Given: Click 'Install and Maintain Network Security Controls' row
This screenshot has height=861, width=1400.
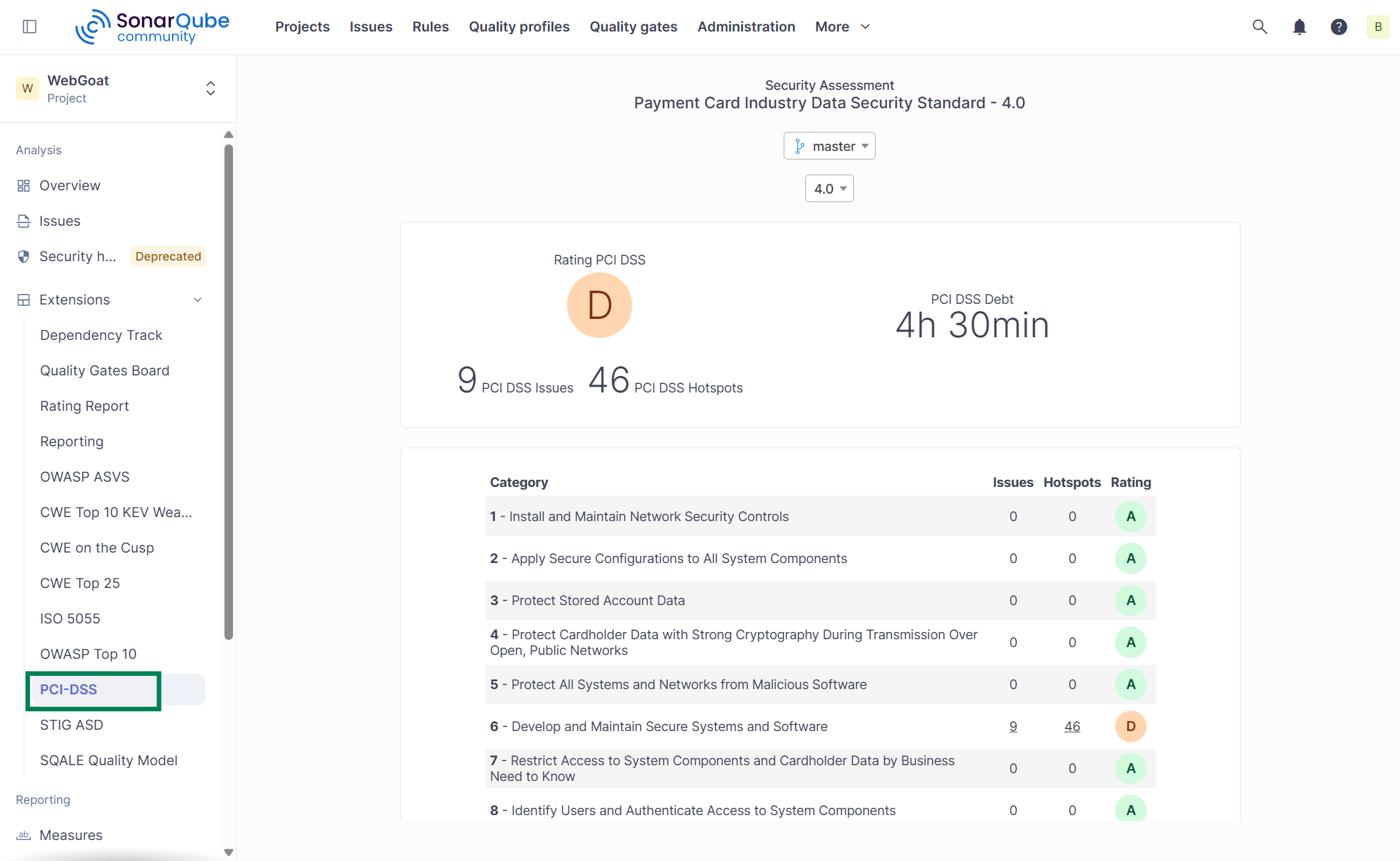Looking at the screenshot, I should 820,516.
